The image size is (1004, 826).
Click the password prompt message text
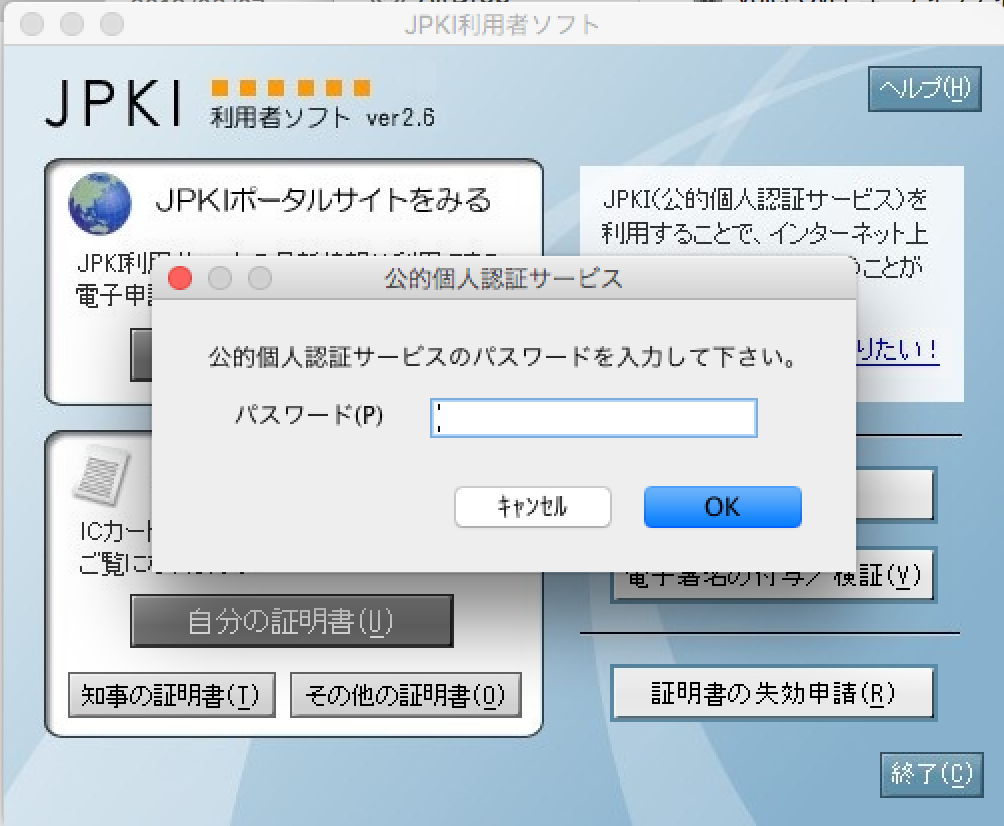tap(502, 357)
